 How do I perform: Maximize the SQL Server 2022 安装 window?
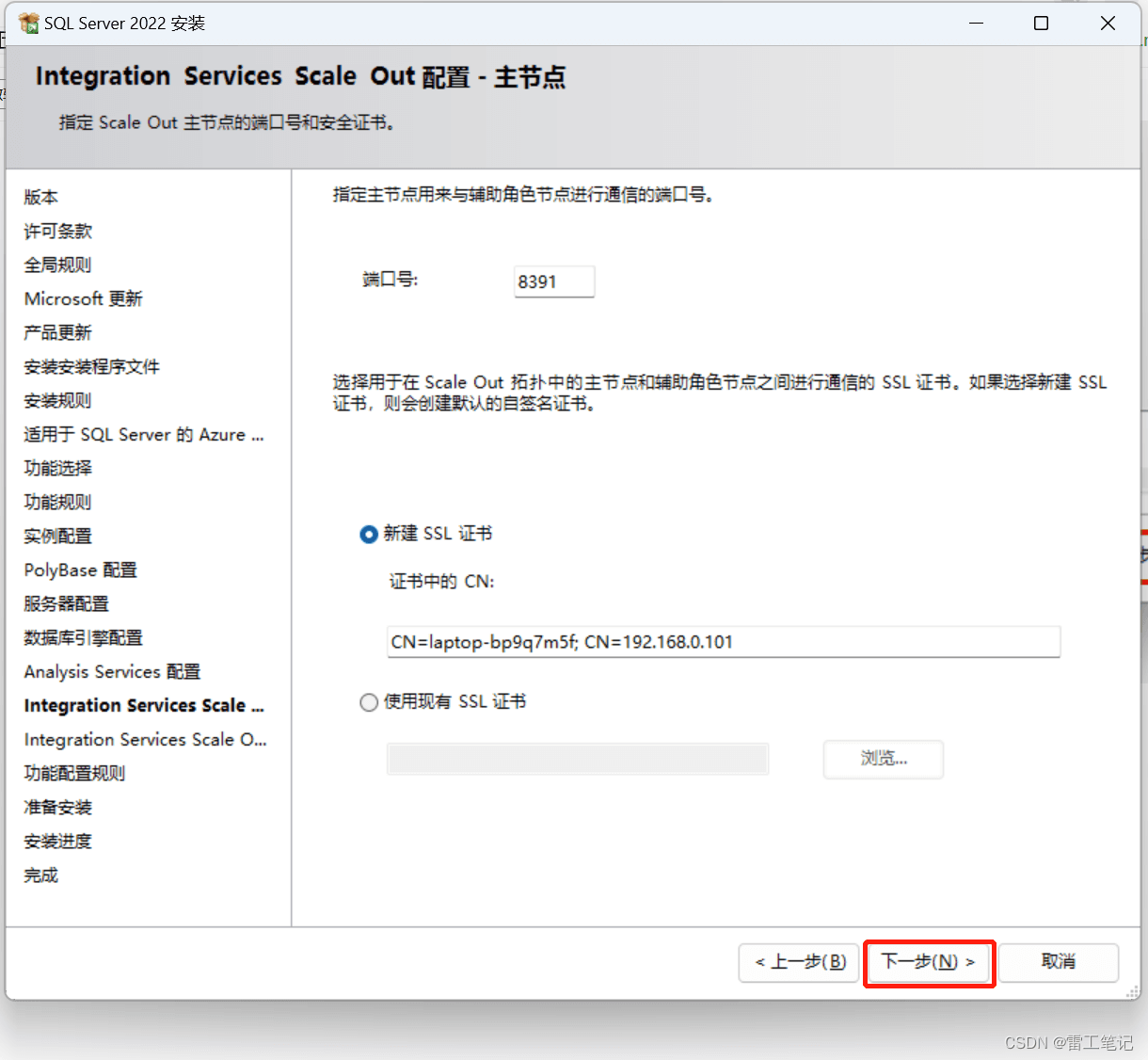(1042, 23)
